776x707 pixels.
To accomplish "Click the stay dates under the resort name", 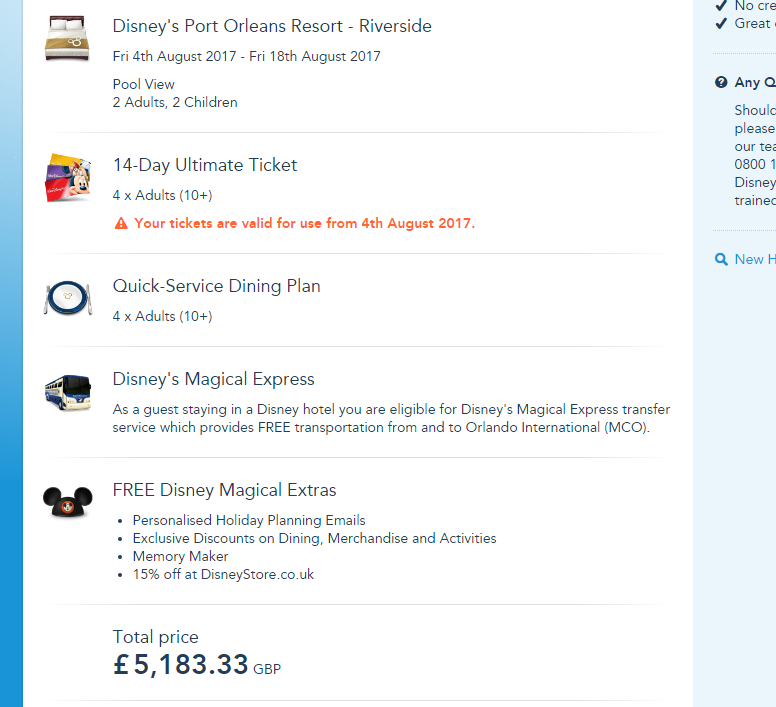I will (x=246, y=56).
